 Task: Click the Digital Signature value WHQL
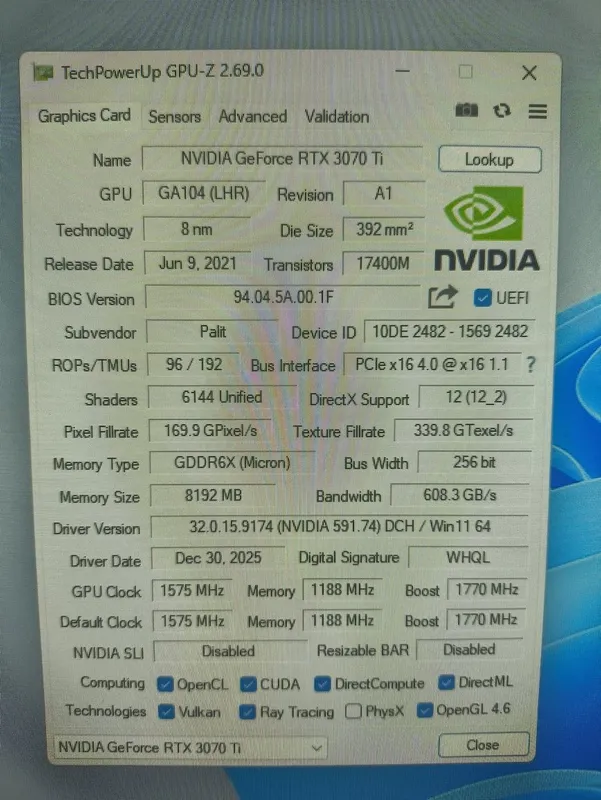tap(468, 557)
